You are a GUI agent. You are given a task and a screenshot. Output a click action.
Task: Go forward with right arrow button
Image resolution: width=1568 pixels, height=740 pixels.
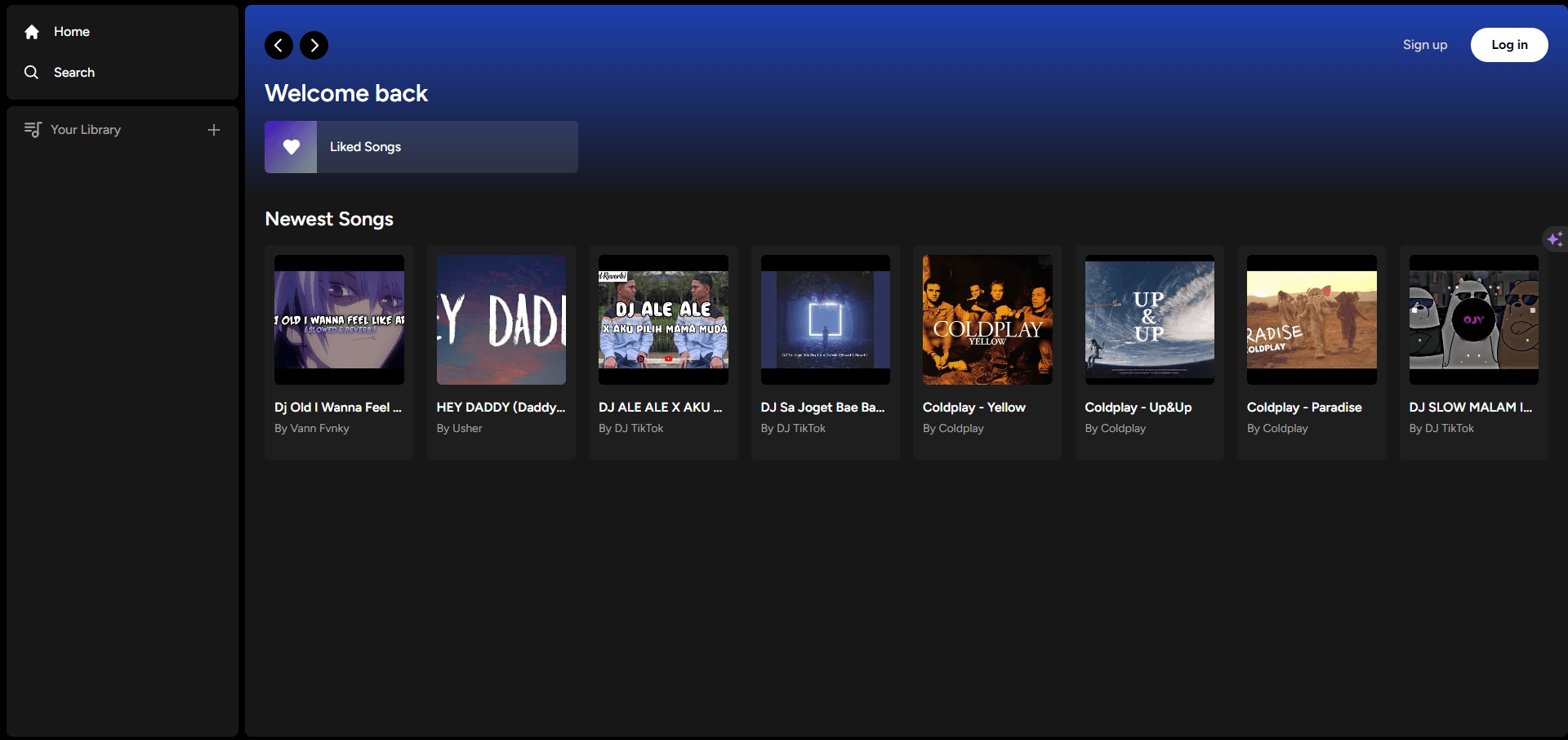[314, 45]
